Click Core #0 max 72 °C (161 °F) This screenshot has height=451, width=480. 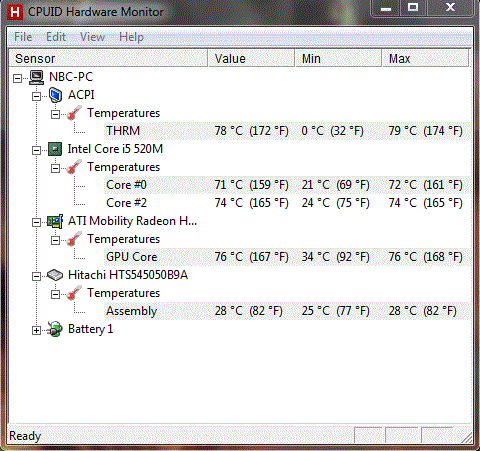(x=426, y=185)
